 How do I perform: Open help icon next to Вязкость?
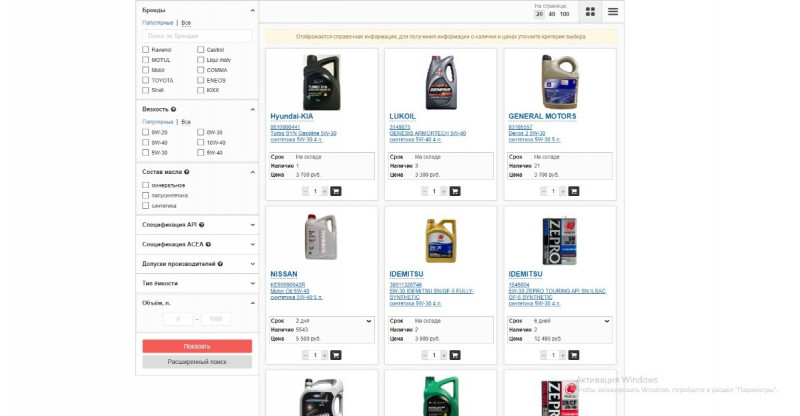pos(173,109)
